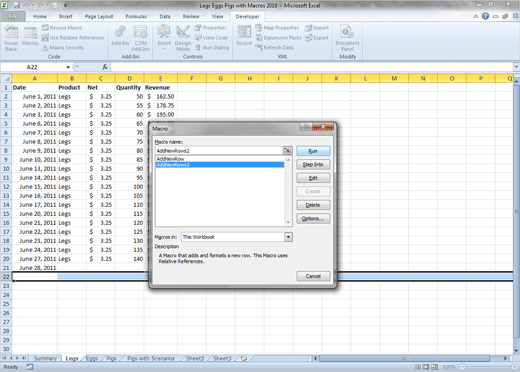Screen dimensions: 520x372
Task: Start Record Macro
Action: pos(62,28)
